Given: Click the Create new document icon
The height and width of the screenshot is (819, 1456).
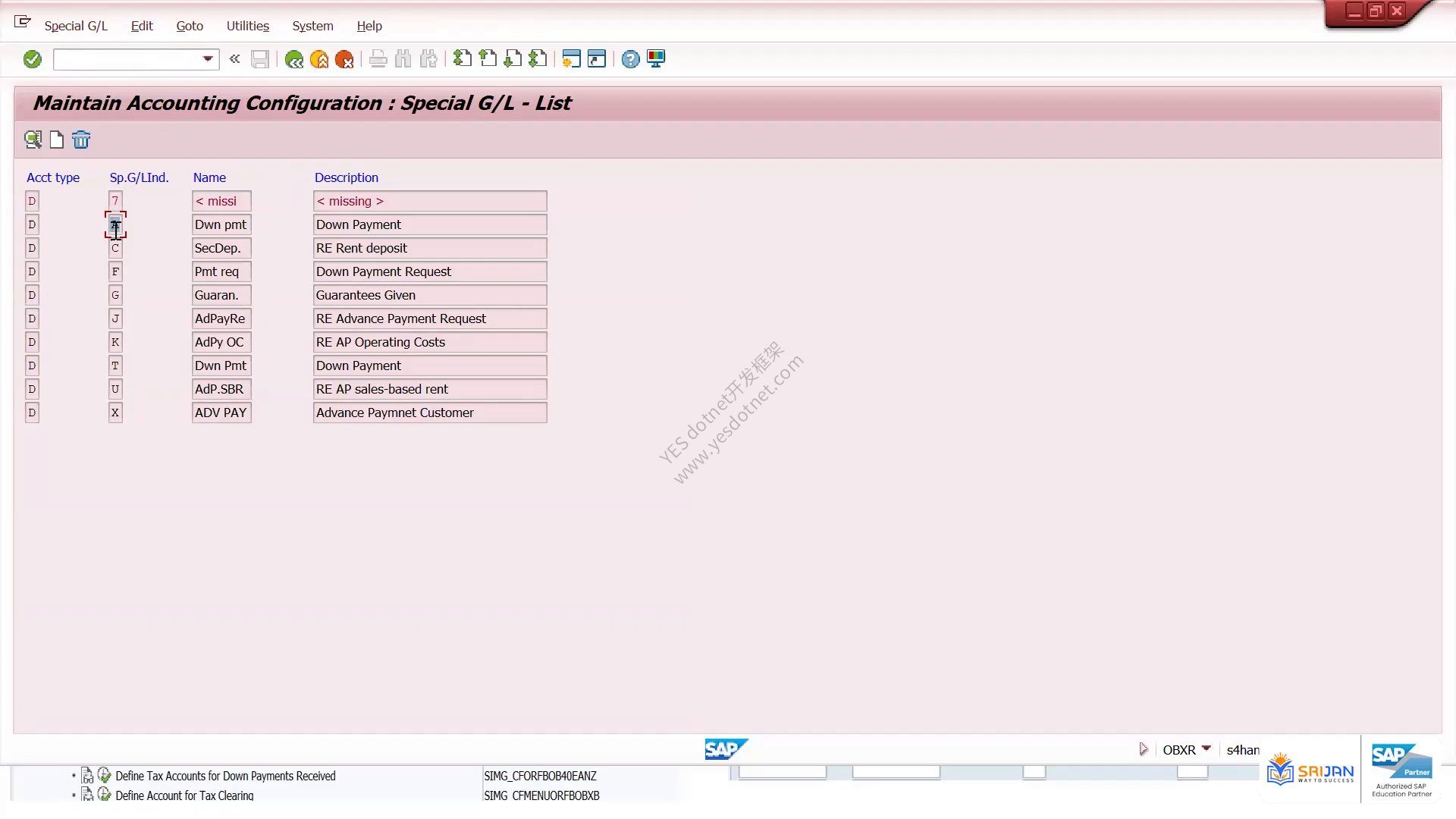Looking at the screenshot, I should pos(57,140).
